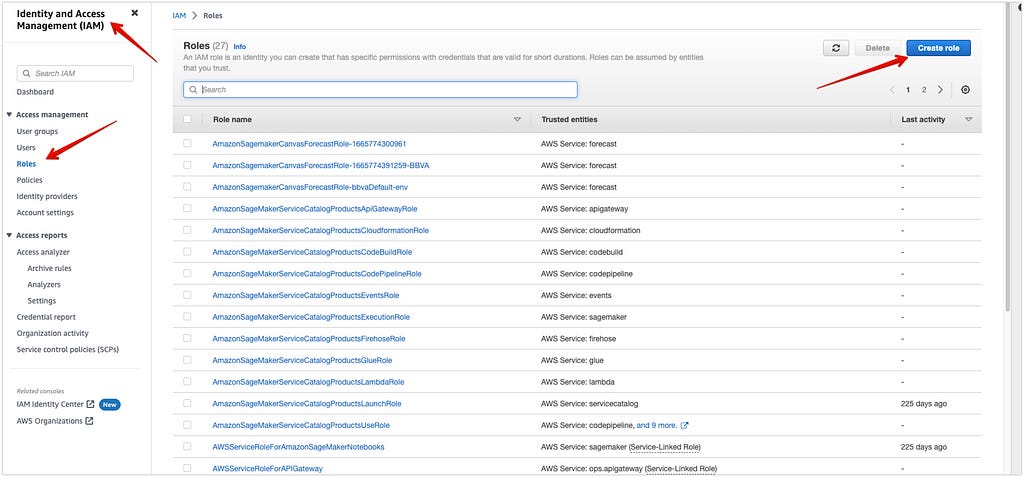Open Service control policies (SCPs)
This screenshot has height=477, width=1024.
click(68, 350)
